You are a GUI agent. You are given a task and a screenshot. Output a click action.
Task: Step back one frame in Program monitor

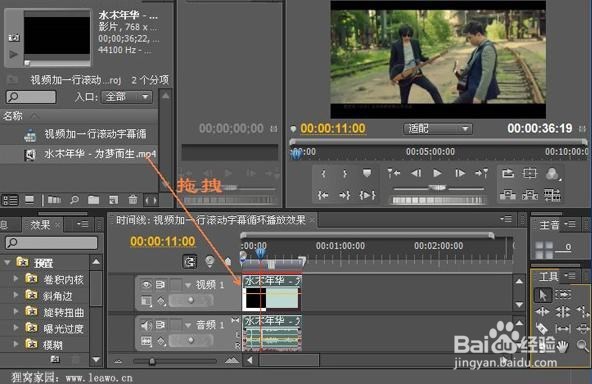416,173
